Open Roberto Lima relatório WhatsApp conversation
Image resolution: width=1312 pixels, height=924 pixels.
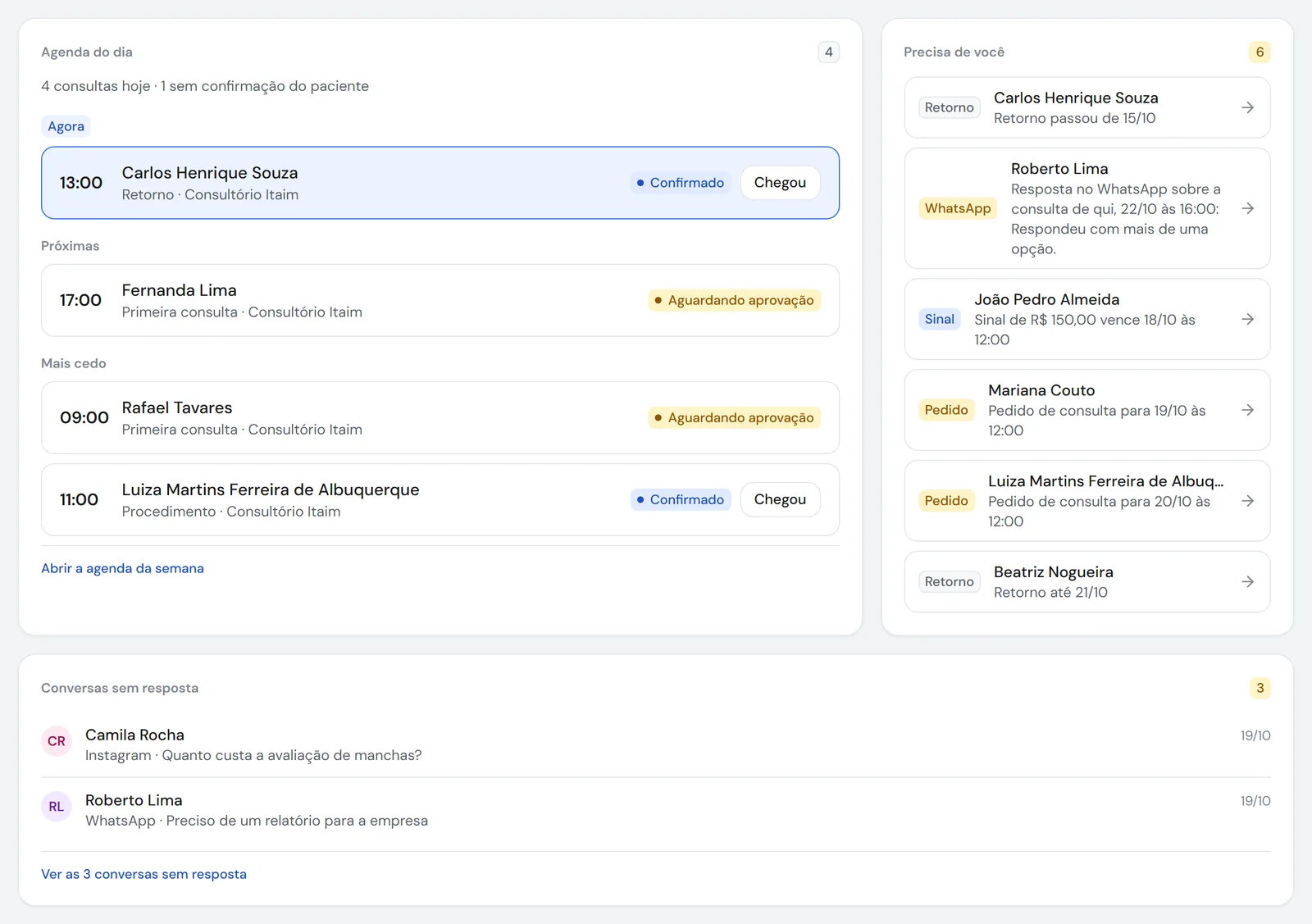pyautogui.click(x=656, y=810)
